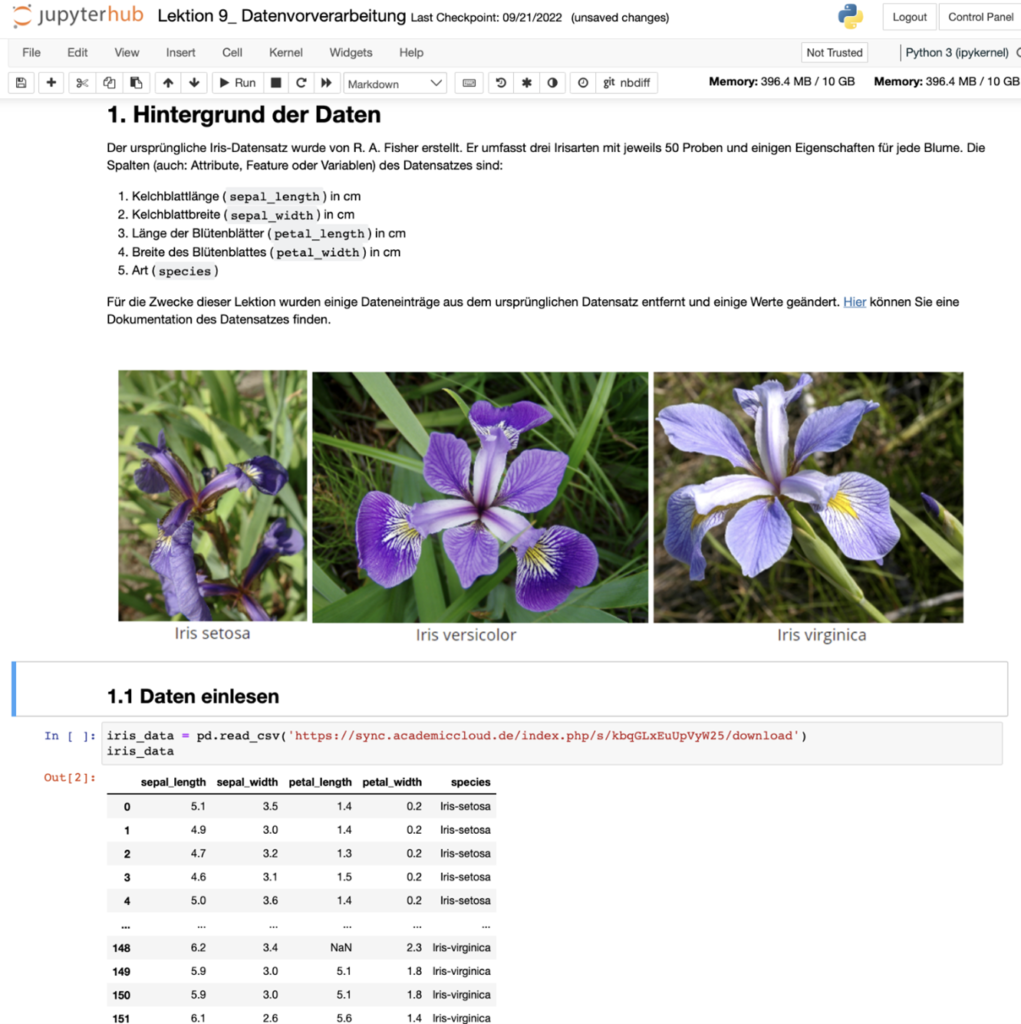Image resolution: width=1021 pixels, height=1024 pixels.
Task: Click the 'In [ ]:' cell prompt
Action: coord(70,736)
